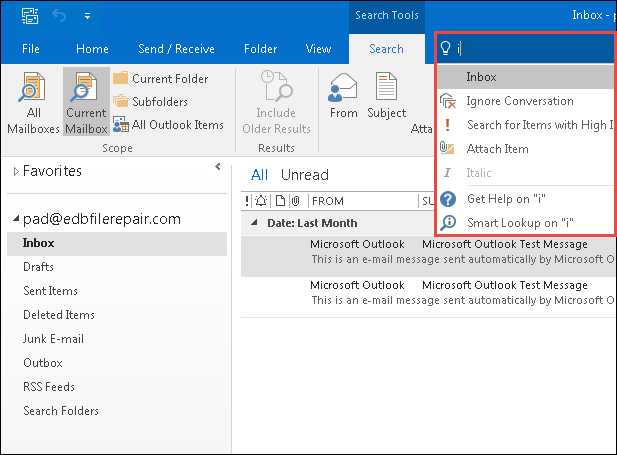This screenshot has height=455, width=617.
Task: Sort by Importance column header
Action: [x=247, y=201]
